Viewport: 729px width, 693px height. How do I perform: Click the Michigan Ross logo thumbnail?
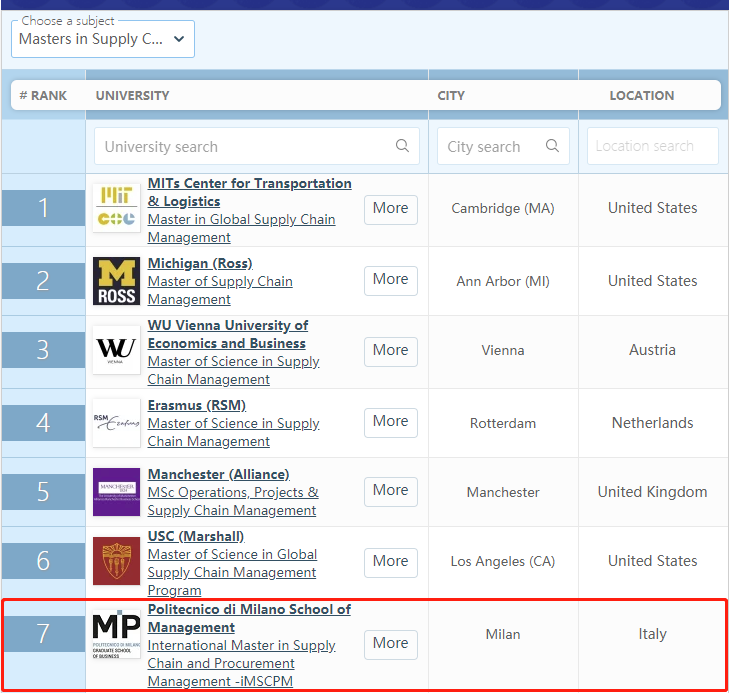coord(116,281)
